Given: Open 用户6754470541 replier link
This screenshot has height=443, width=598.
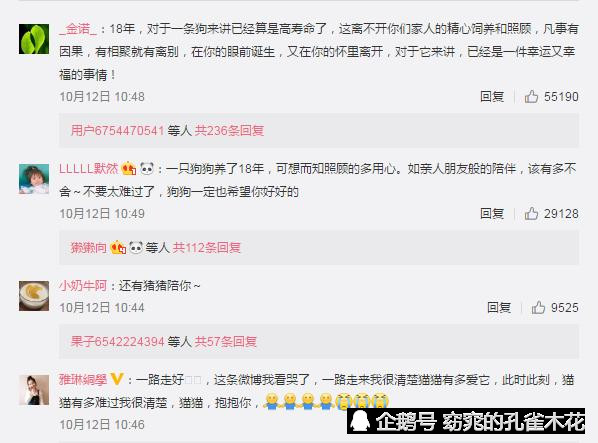Looking at the screenshot, I should [117, 130].
